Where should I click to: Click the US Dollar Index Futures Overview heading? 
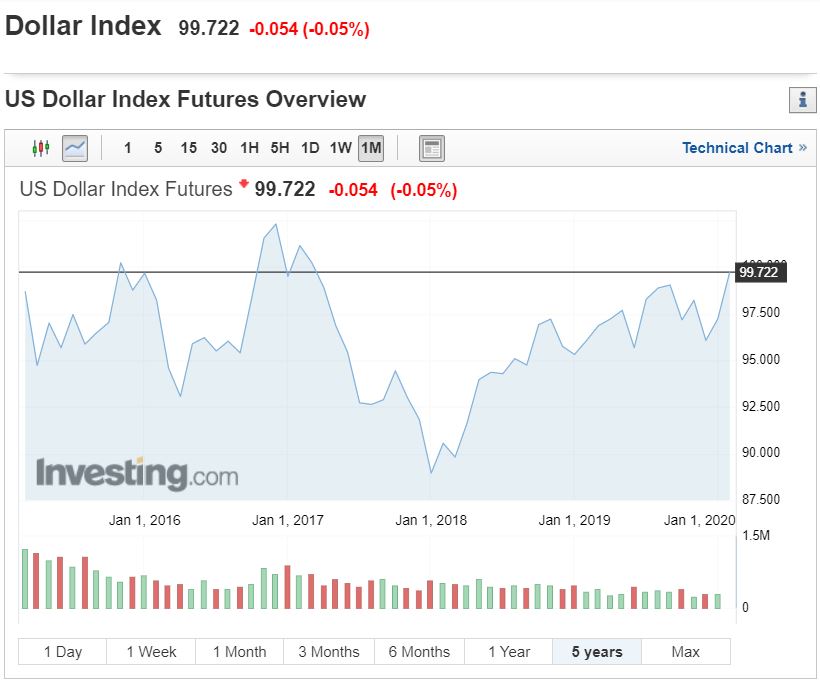pos(186,100)
